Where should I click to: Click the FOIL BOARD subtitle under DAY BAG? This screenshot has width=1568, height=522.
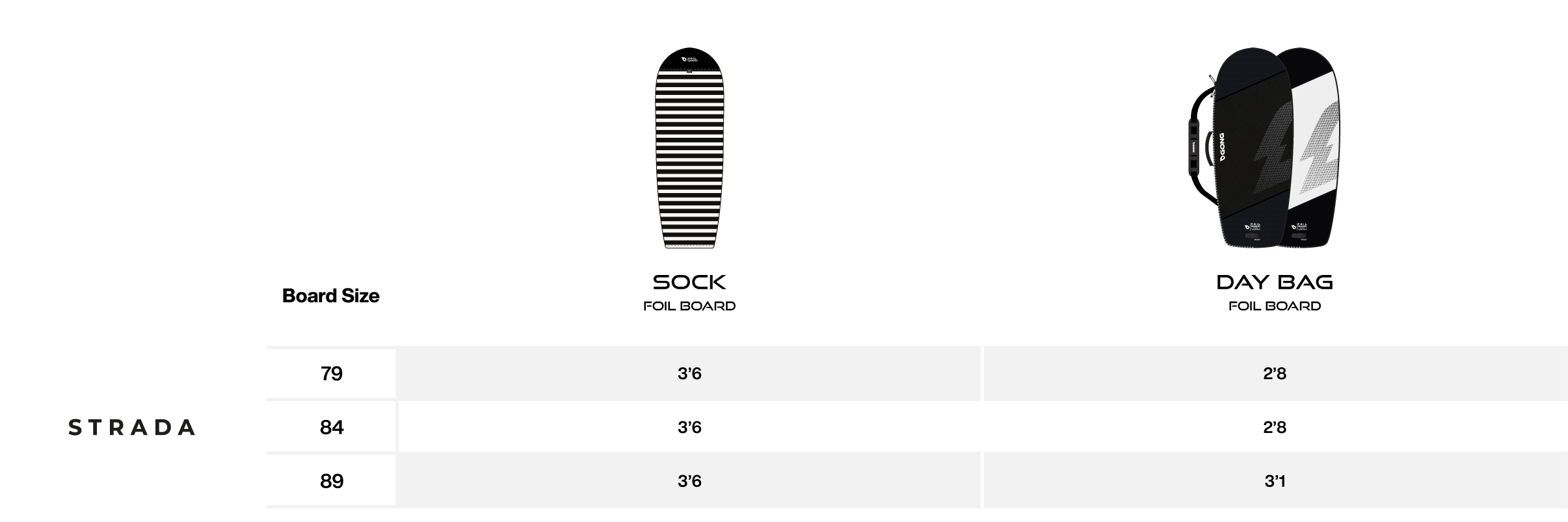point(1275,306)
